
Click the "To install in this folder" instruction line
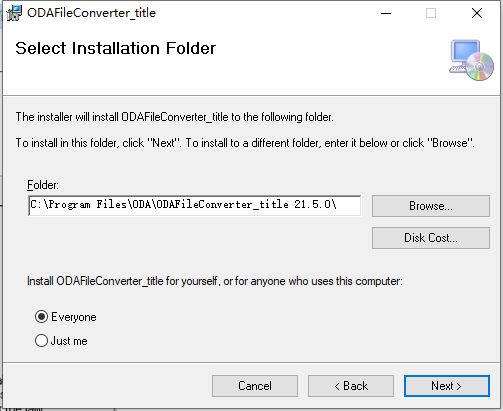[x=245, y=143]
